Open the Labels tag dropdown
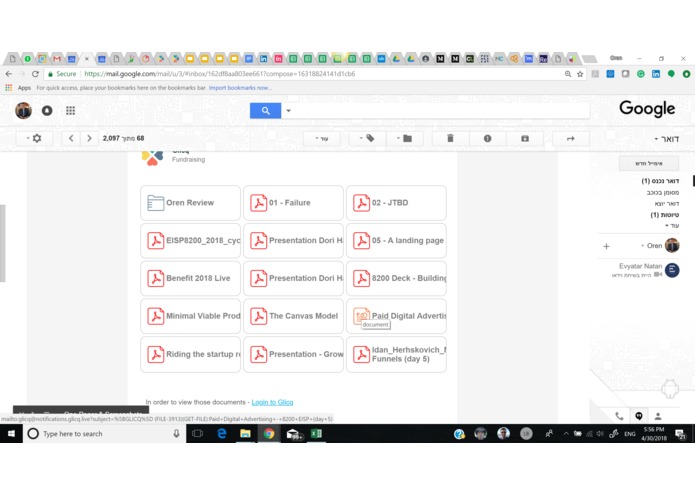This screenshot has height=494, width=695. click(x=367, y=139)
